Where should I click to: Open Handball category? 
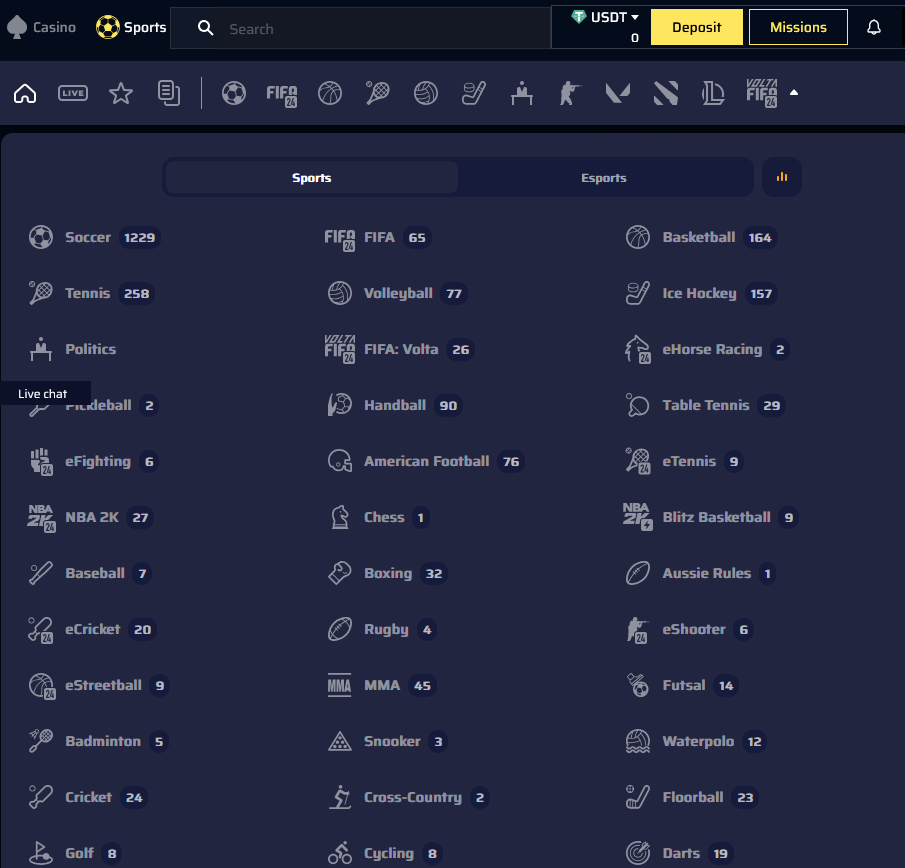pos(395,405)
